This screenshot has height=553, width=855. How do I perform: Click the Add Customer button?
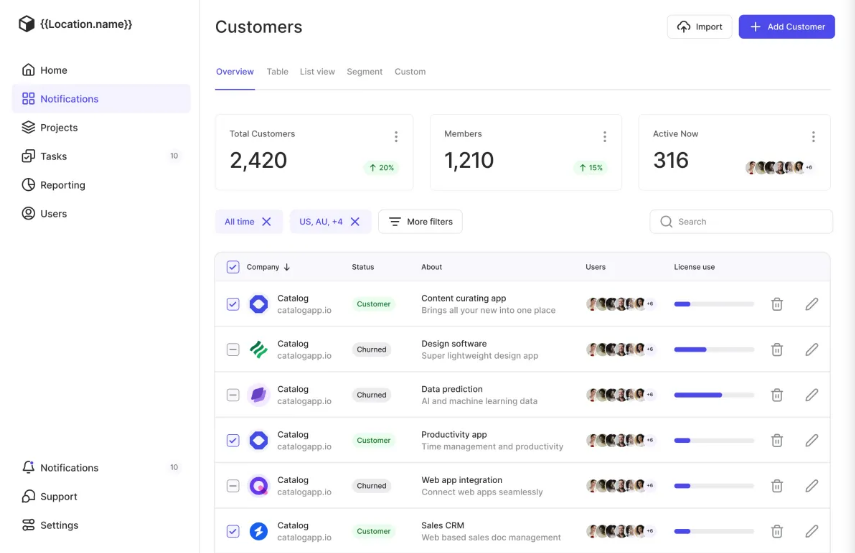[786, 27]
